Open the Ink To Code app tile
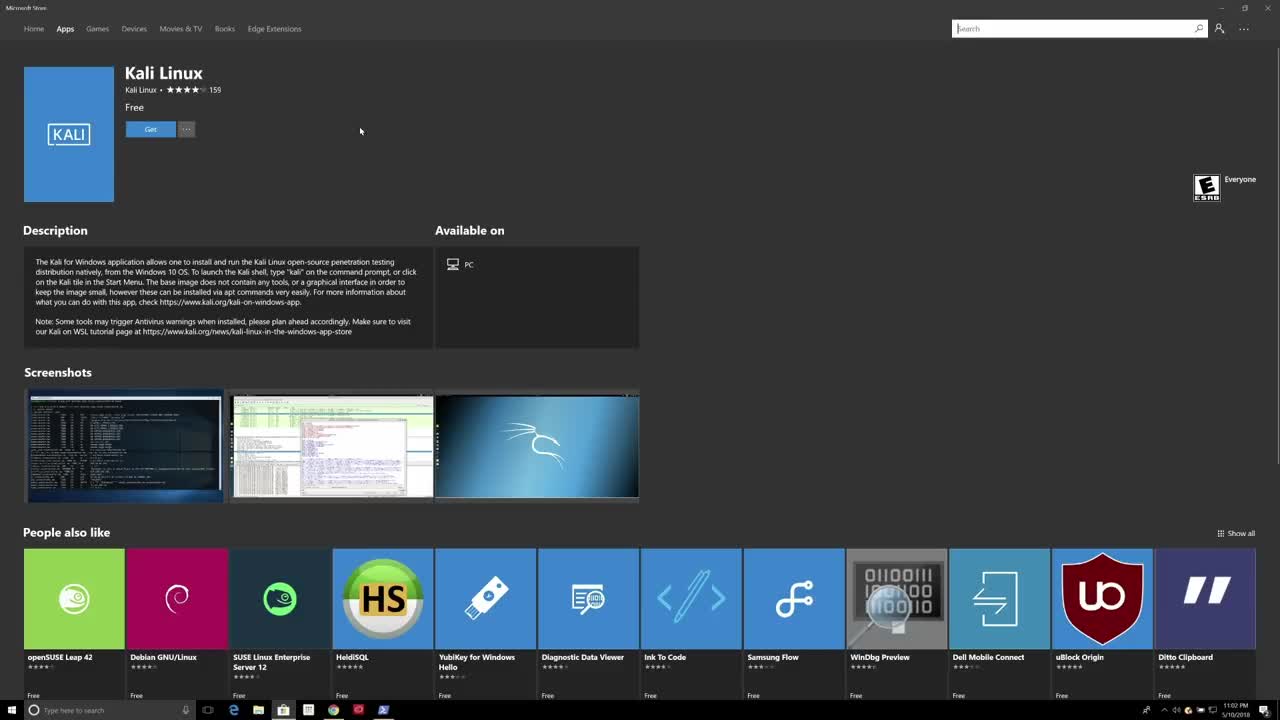The width and height of the screenshot is (1280, 720). tap(691, 624)
